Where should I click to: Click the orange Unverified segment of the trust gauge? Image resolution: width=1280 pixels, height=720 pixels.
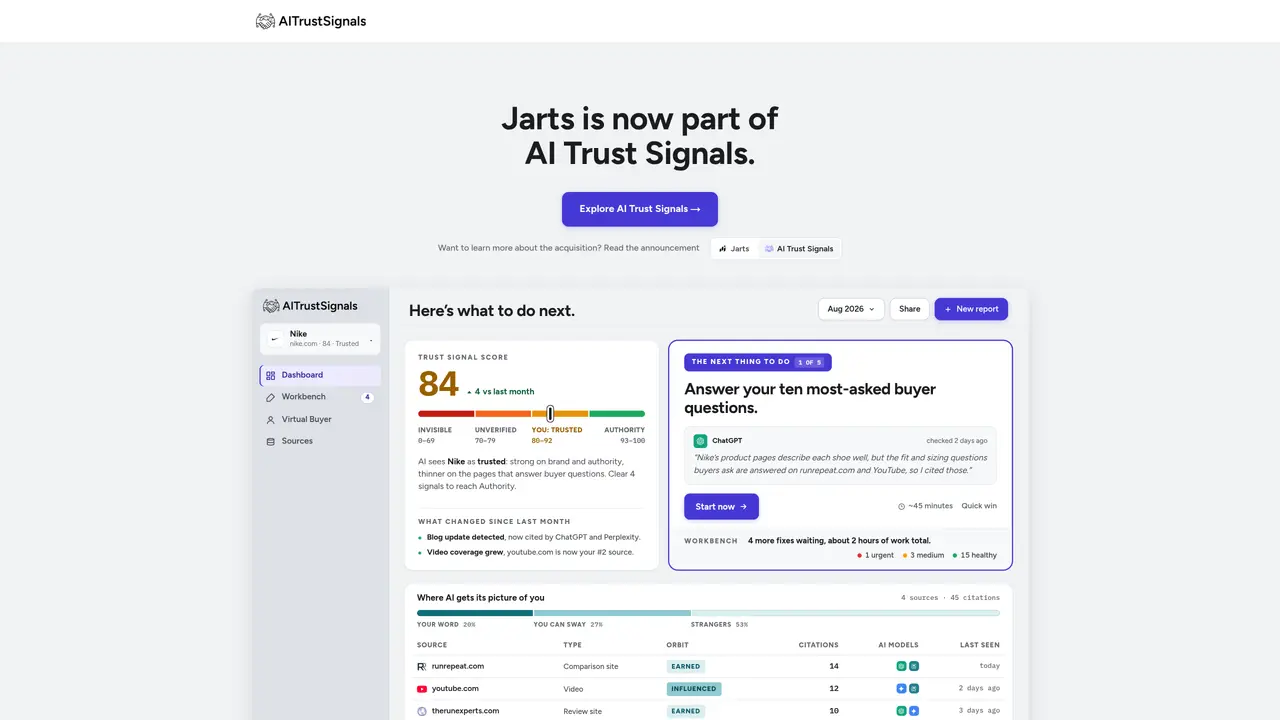[503, 413]
